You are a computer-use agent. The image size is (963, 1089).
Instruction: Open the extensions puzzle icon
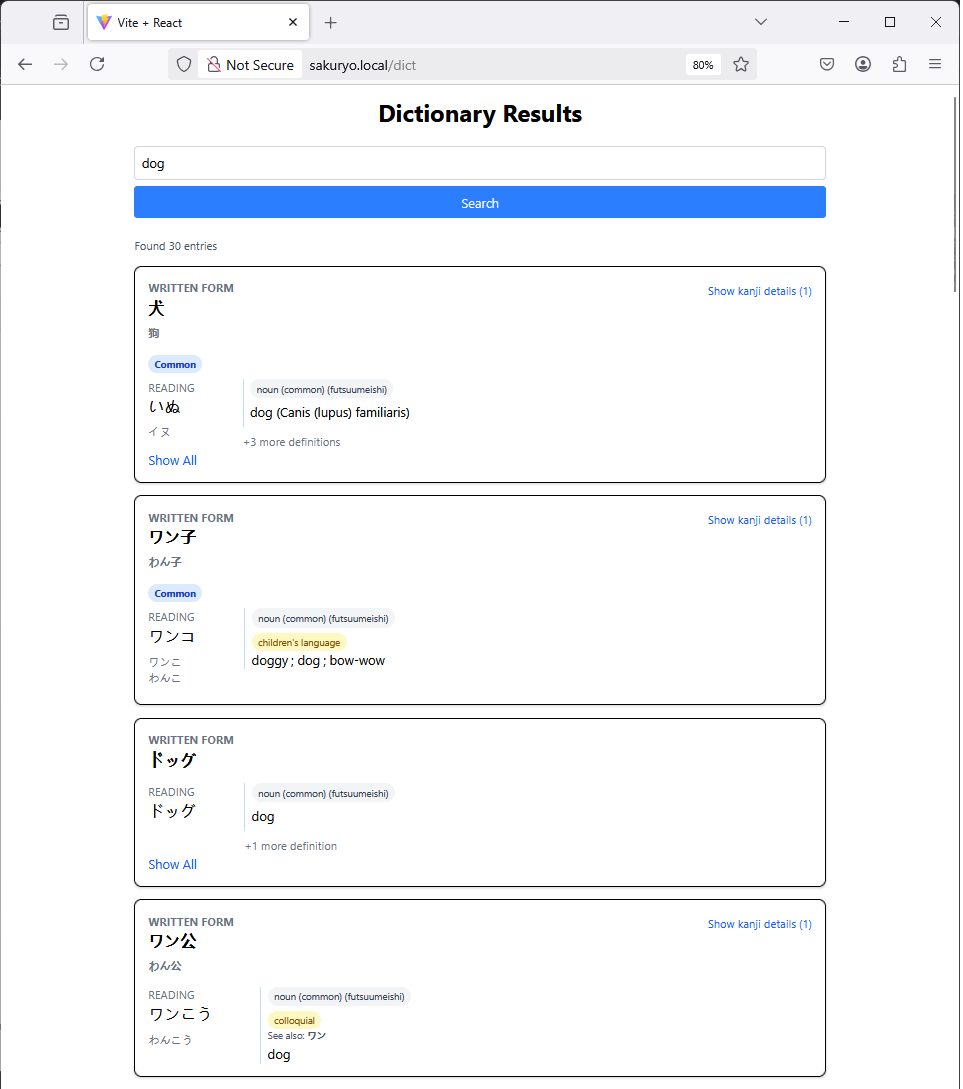899,64
